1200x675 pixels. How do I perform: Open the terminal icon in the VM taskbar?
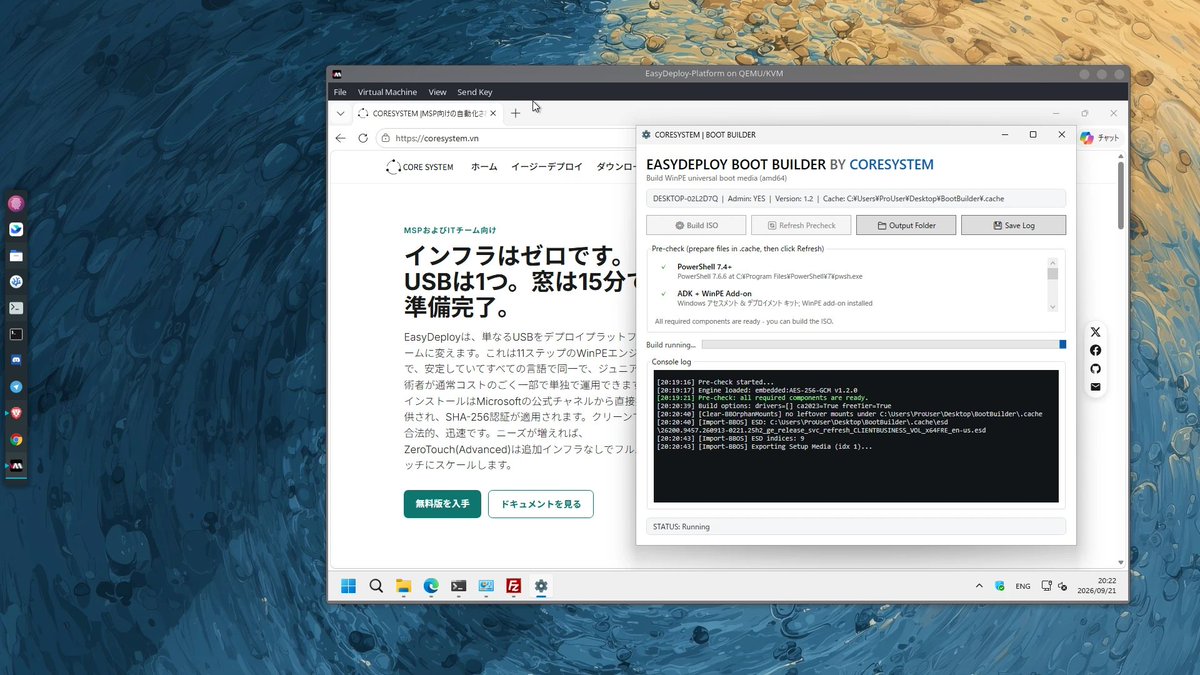pyautogui.click(x=459, y=586)
